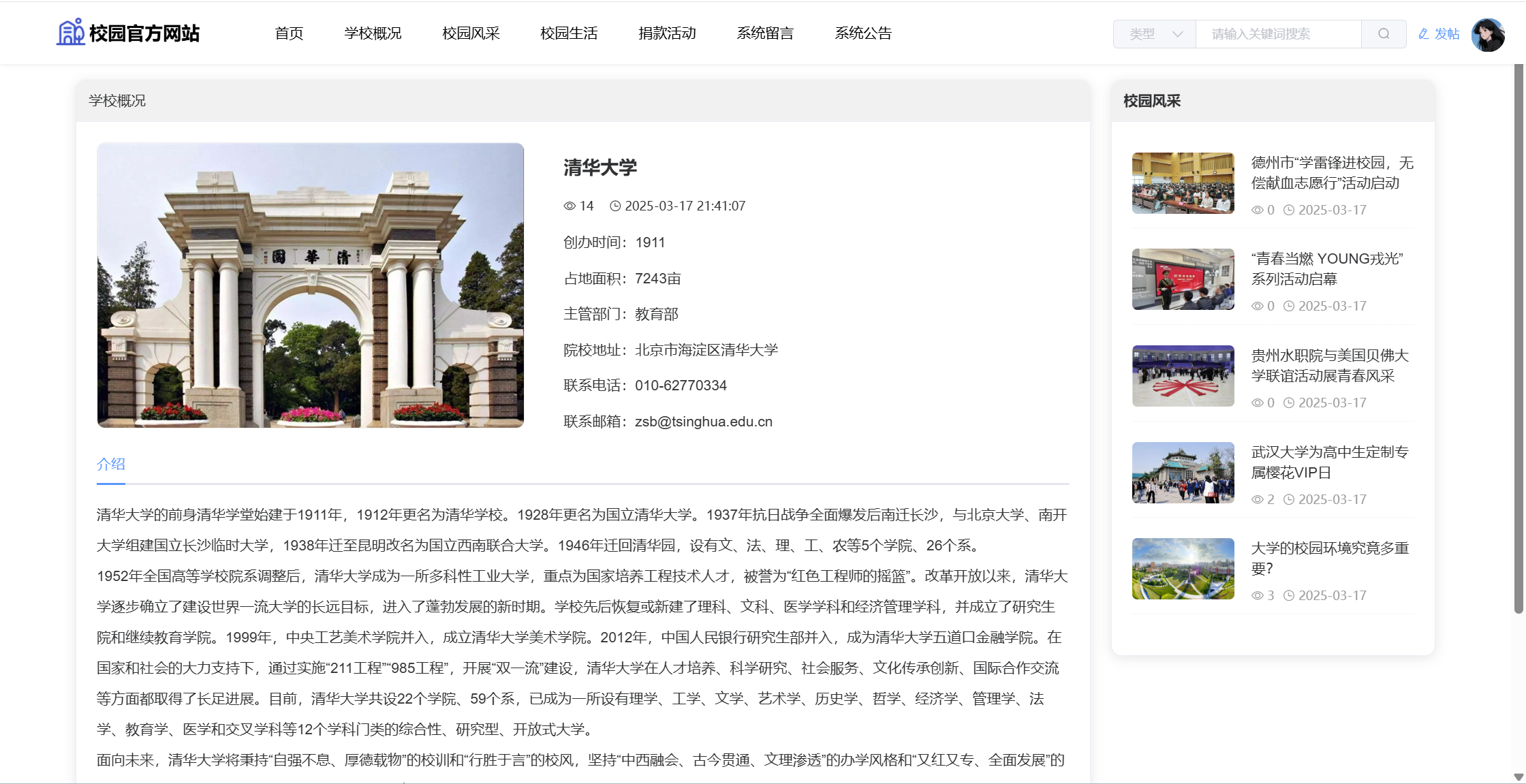Open the 类型 type dropdown
The image size is (1526, 784).
(x=1155, y=34)
